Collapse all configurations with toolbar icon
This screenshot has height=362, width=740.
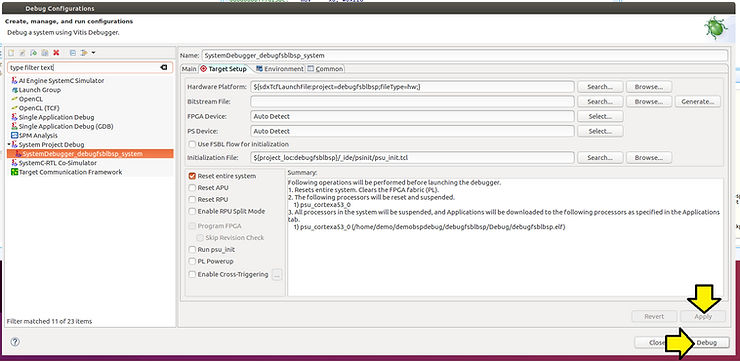tap(73, 53)
